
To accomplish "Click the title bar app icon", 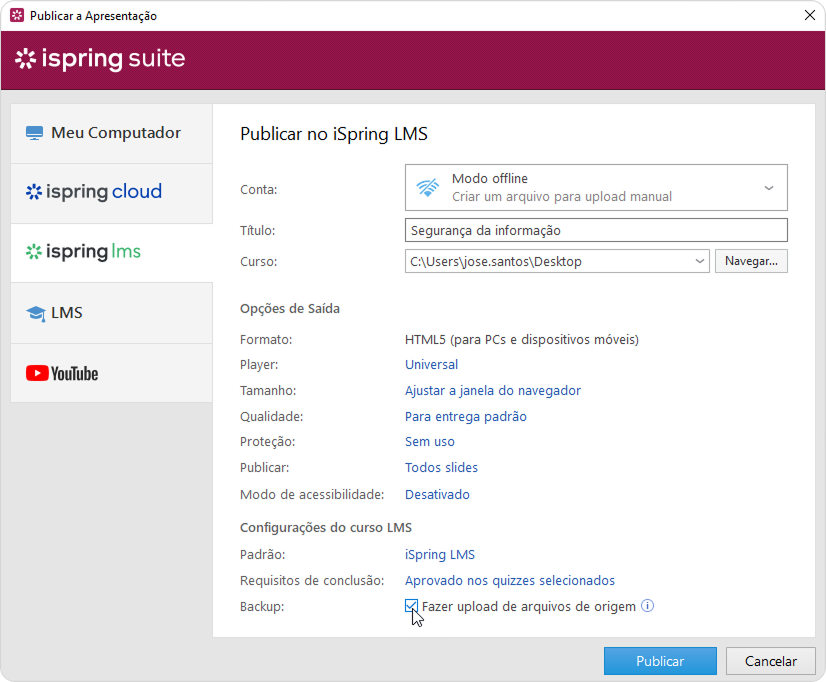I will [16, 15].
